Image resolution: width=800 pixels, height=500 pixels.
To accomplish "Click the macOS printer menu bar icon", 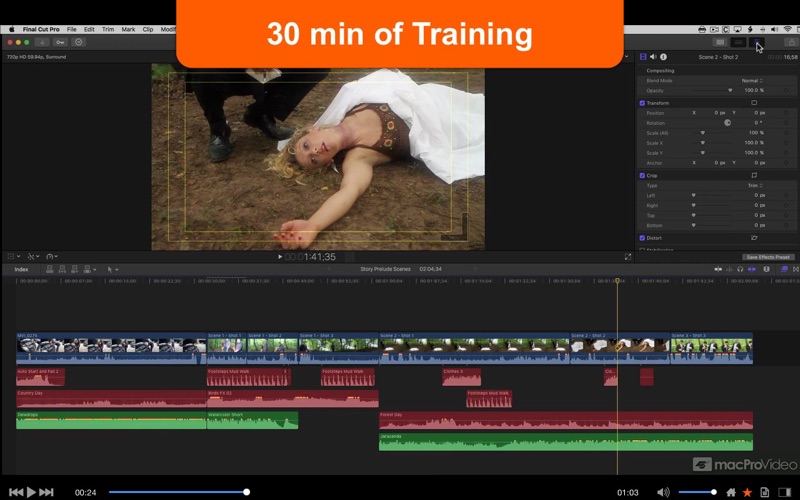I will [702, 30].
